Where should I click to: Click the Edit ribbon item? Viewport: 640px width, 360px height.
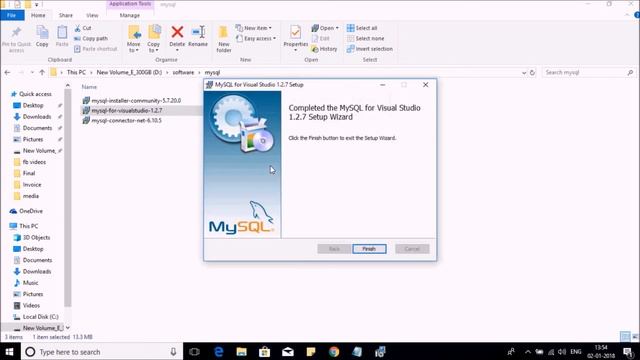[x=321, y=38]
